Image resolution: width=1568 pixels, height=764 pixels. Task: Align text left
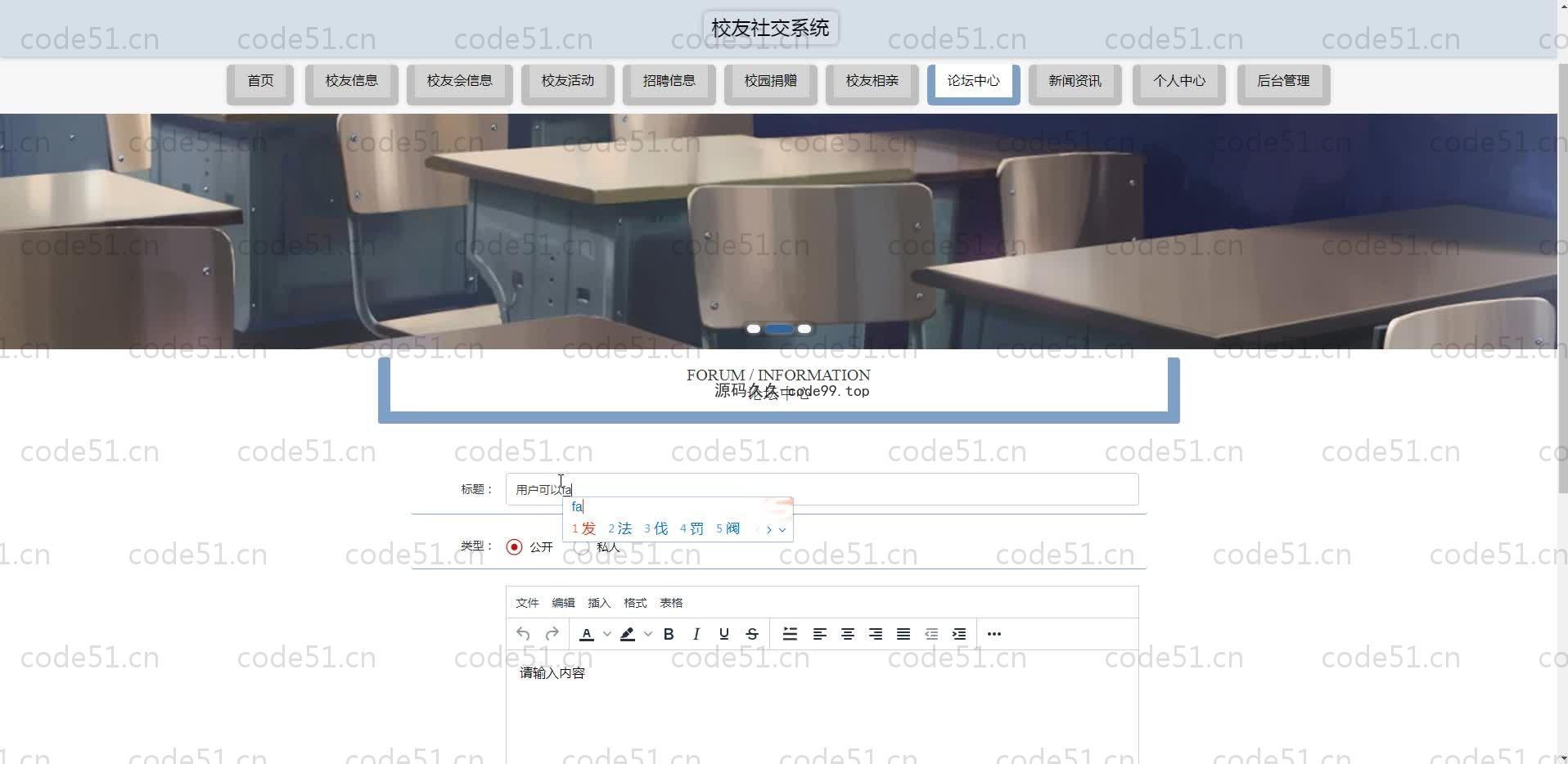[x=819, y=634]
